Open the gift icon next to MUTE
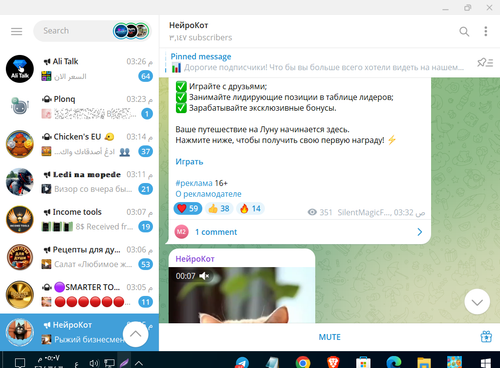 [x=486, y=337]
